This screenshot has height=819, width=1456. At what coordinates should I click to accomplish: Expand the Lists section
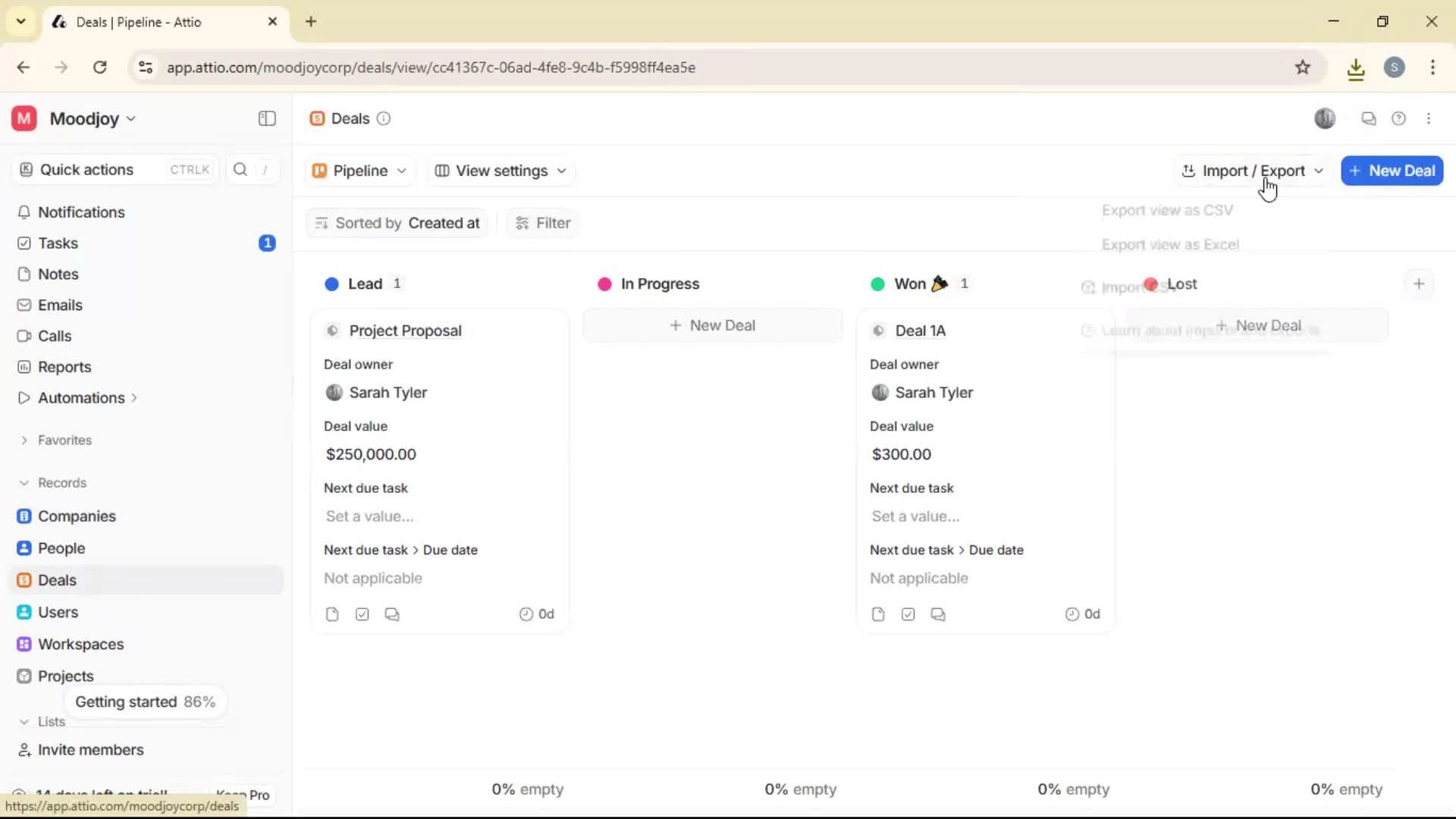tap(24, 721)
